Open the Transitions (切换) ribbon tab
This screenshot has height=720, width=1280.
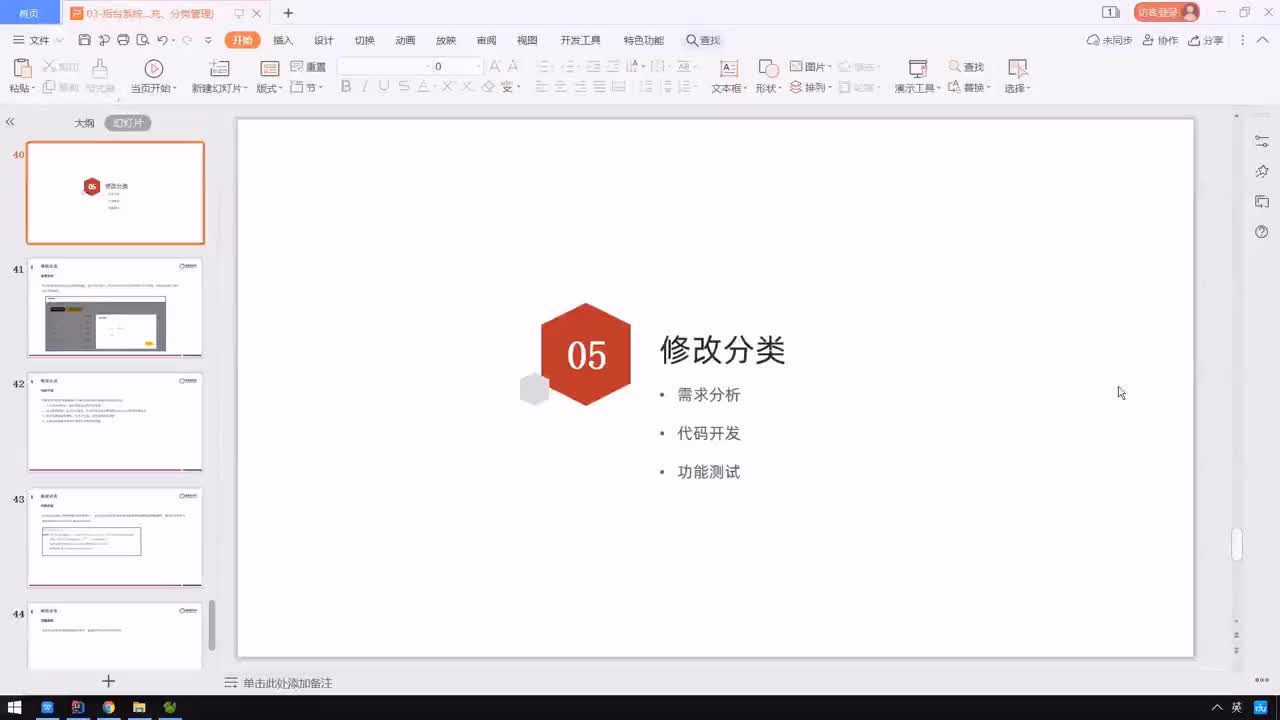[364, 40]
